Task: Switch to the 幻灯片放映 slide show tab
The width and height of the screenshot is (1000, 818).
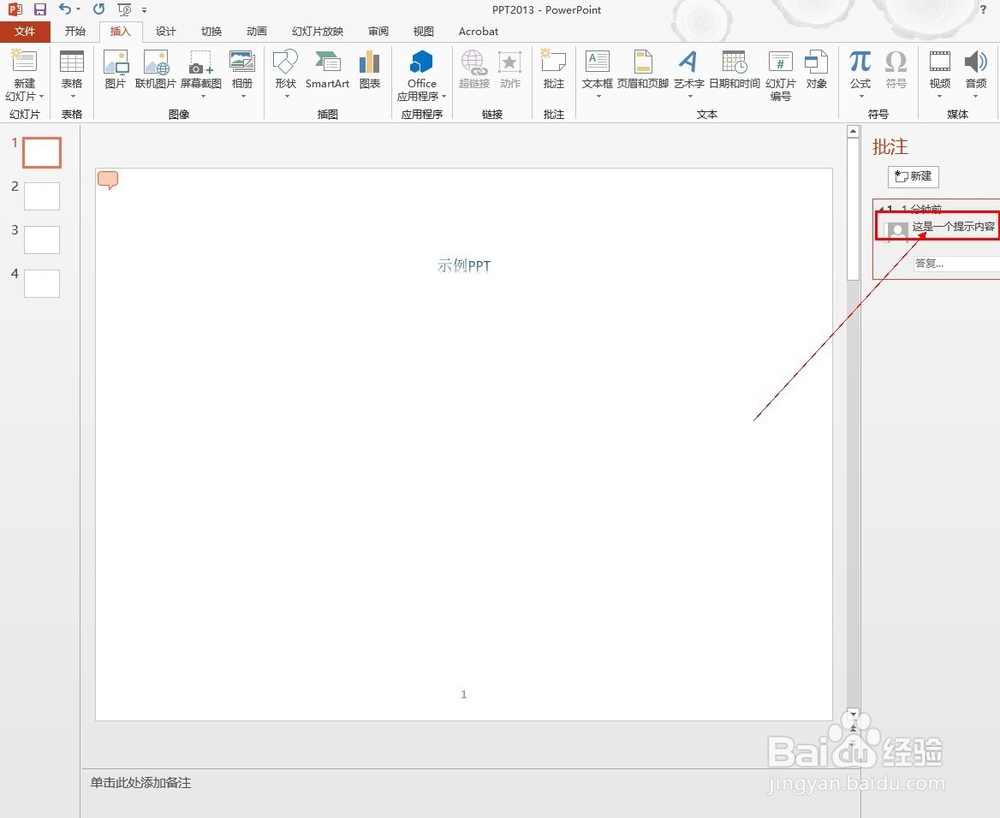Action: [x=318, y=31]
